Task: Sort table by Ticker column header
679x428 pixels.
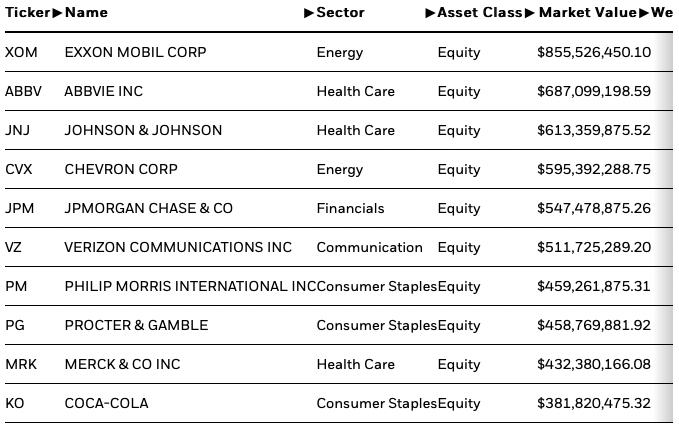Action: coord(28,13)
